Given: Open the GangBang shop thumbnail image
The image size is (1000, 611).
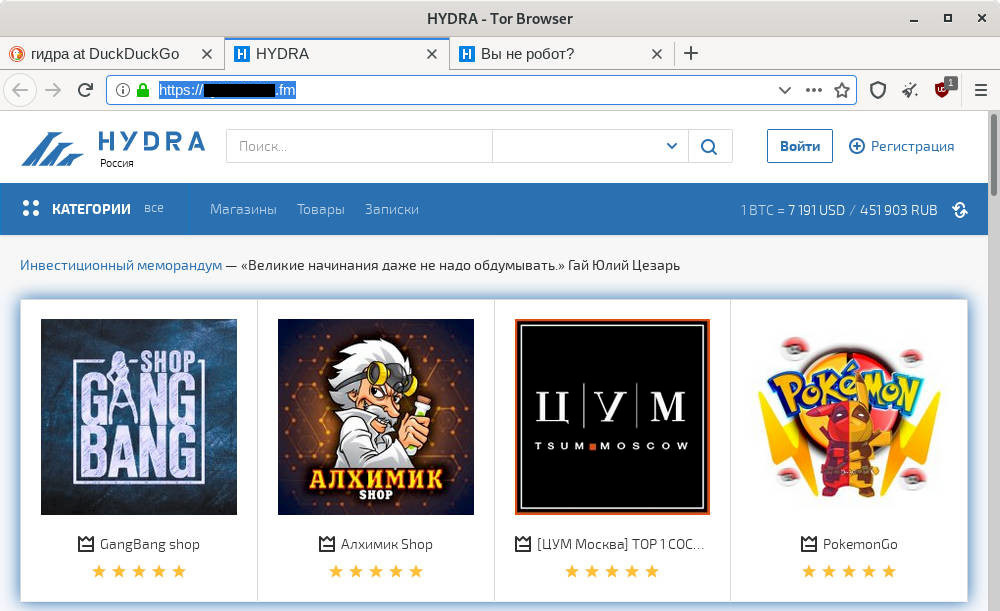Looking at the screenshot, I should pyautogui.click(x=139, y=417).
